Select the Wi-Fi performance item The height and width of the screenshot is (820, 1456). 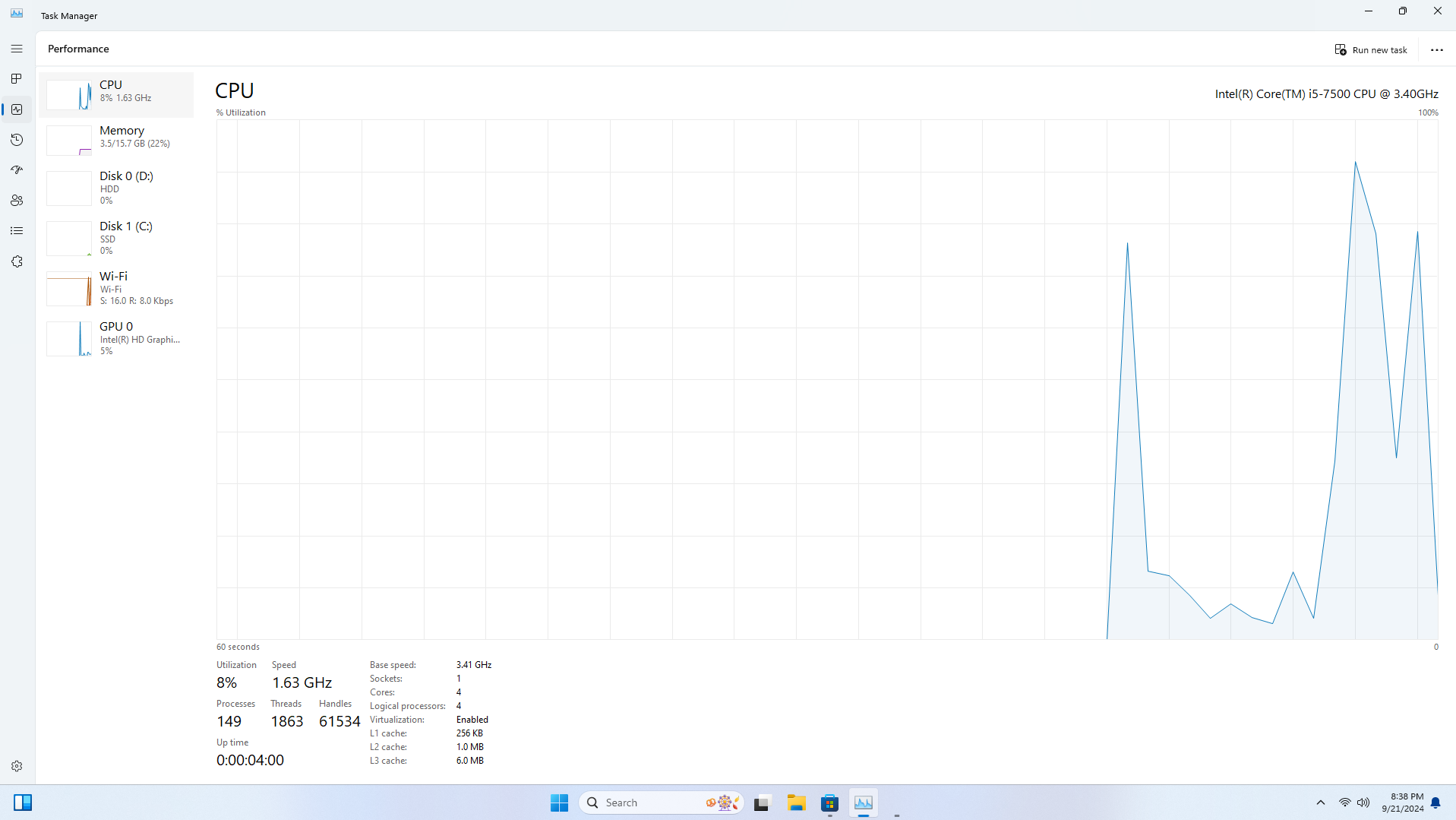(117, 288)
